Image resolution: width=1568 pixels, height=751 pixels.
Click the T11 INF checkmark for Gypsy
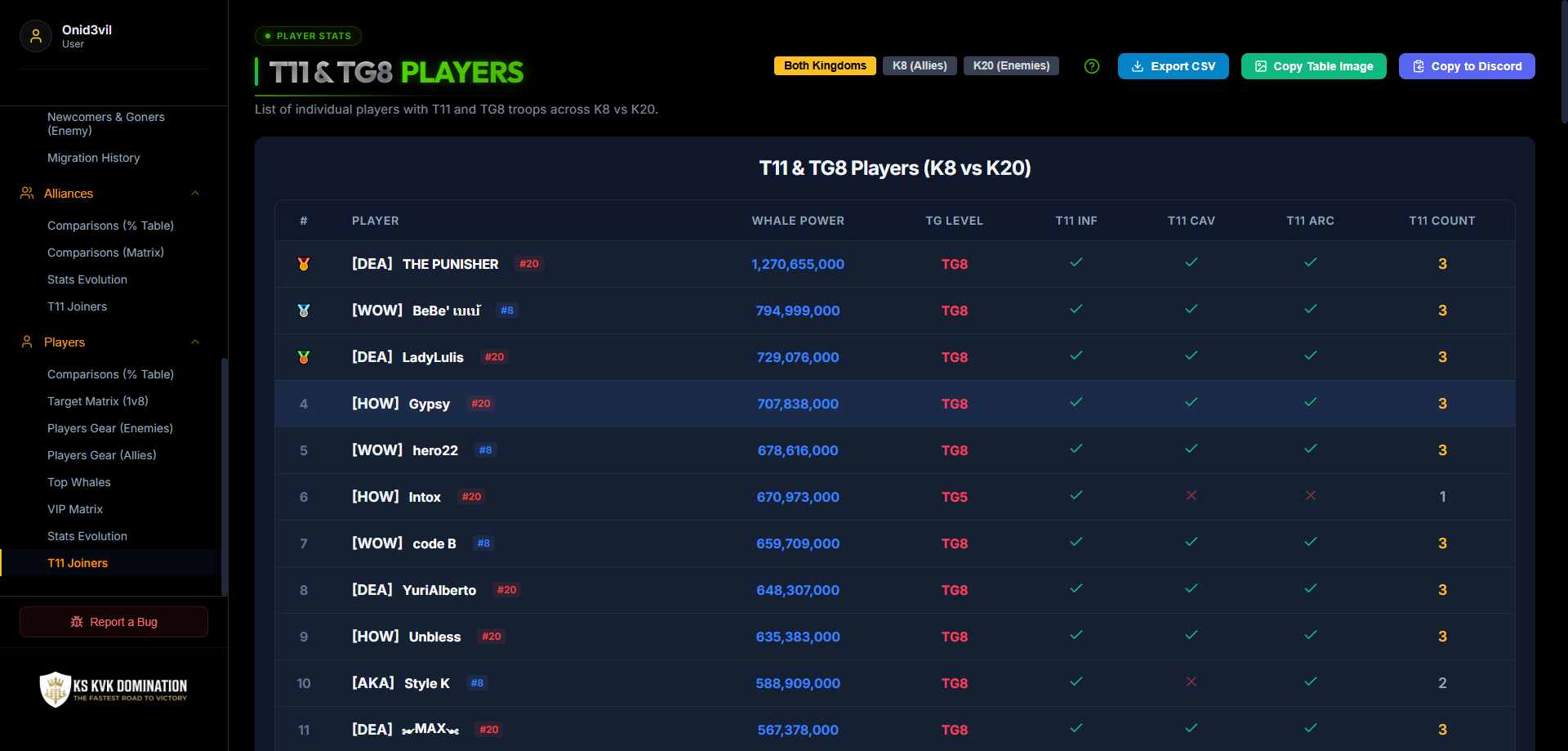[1076, 402]
